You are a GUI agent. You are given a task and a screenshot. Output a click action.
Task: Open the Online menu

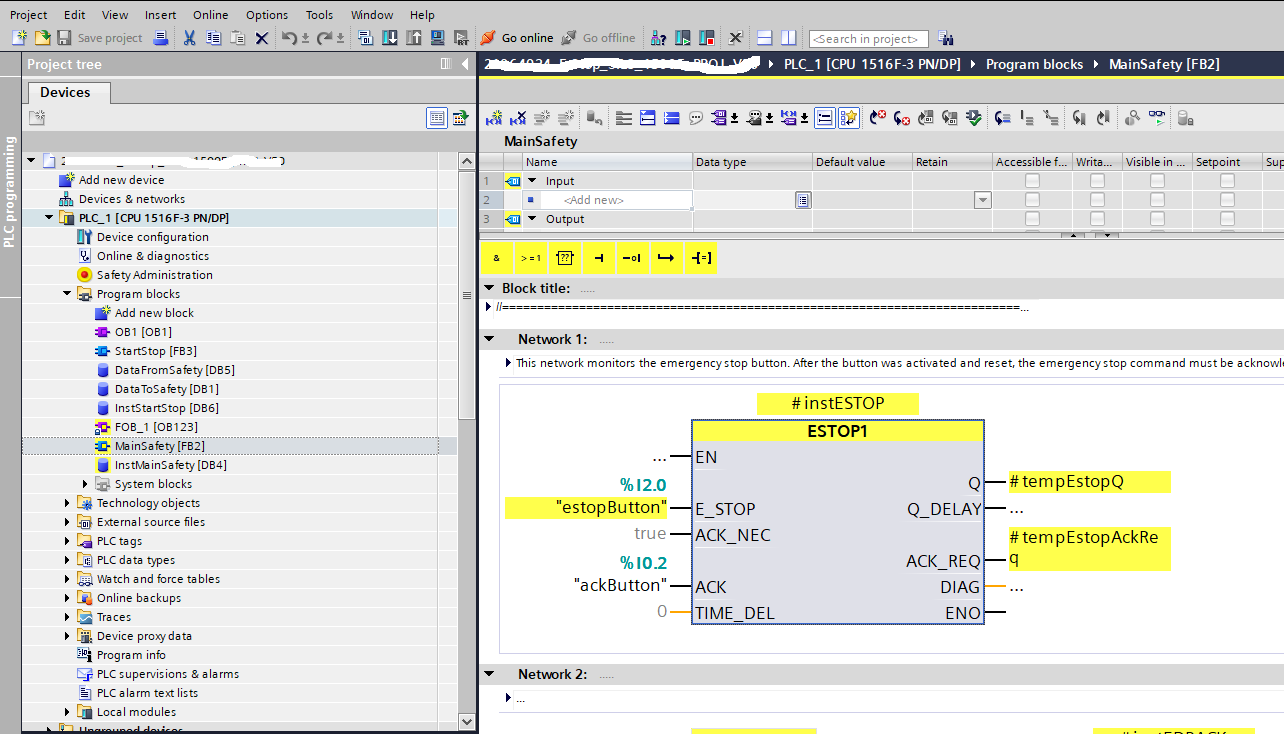point(210,15)
